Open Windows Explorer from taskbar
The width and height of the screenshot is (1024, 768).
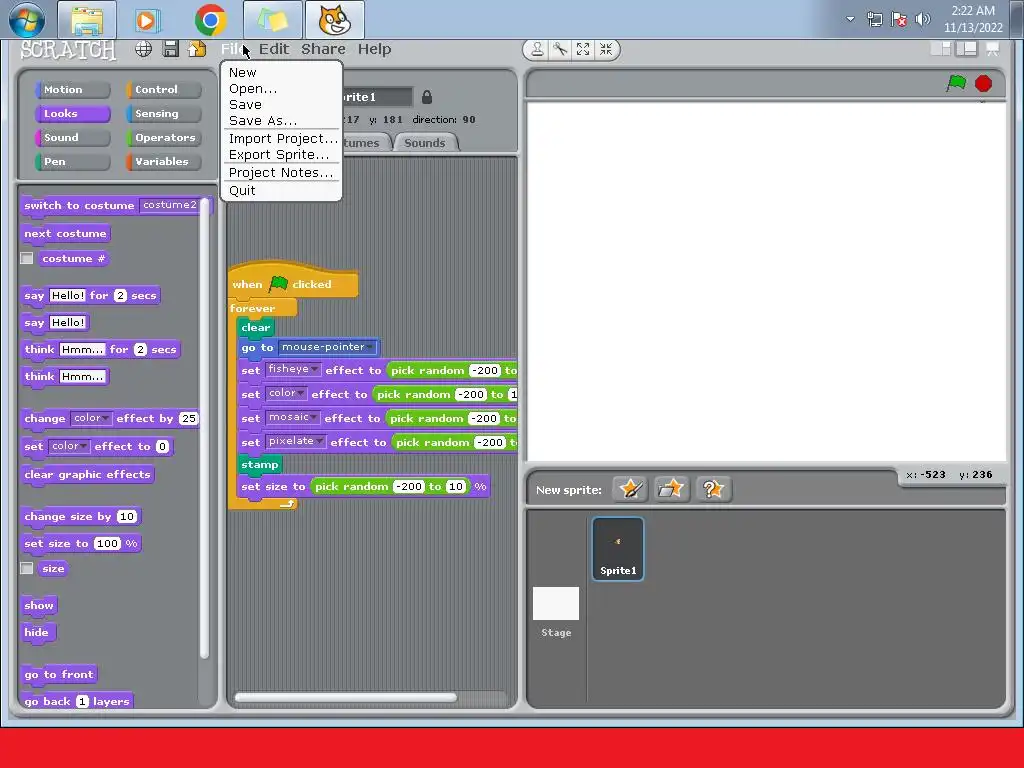coord(87,20)
